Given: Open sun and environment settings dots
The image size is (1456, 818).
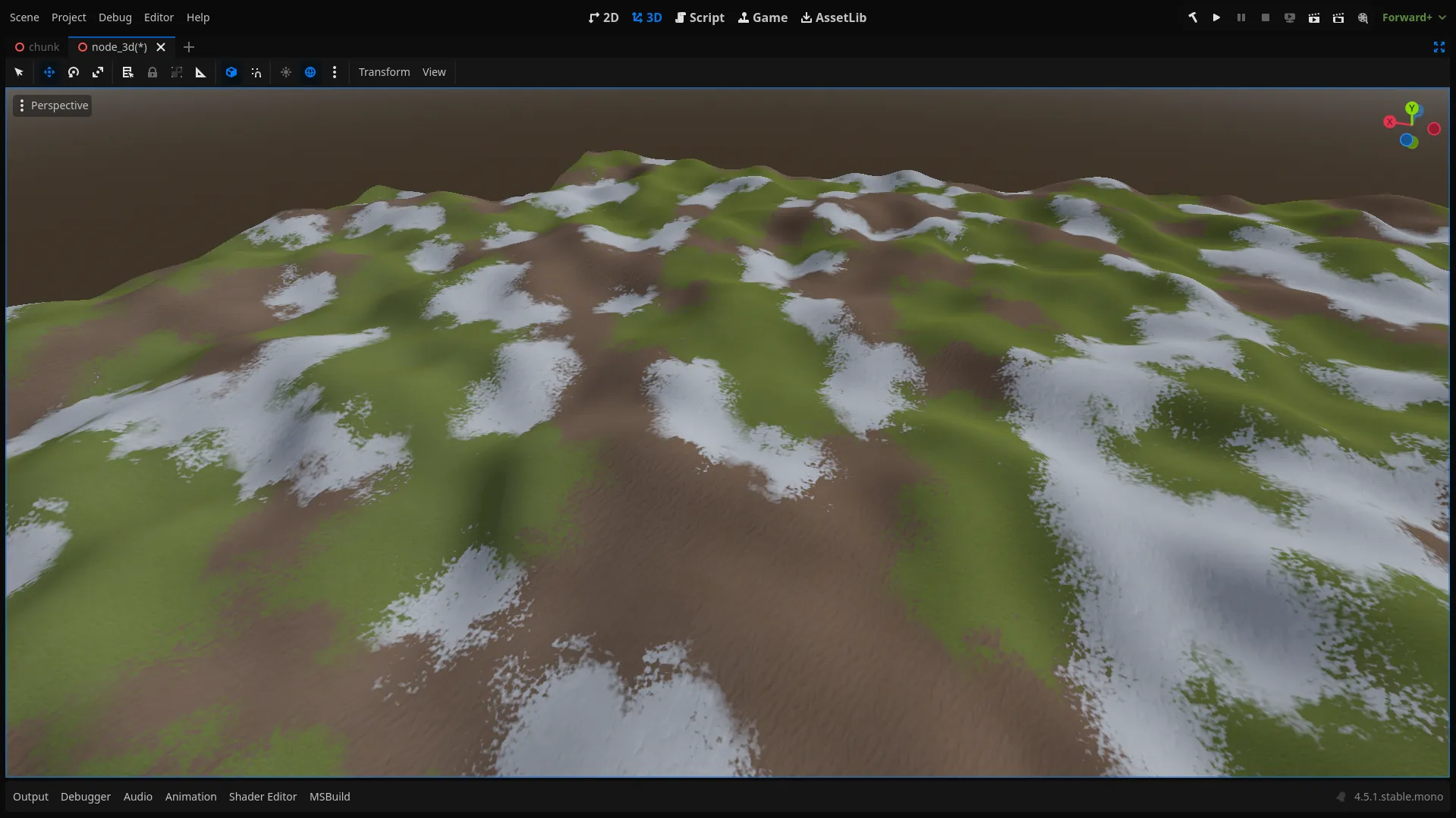Looking at the screenshot, I should 335,72.
